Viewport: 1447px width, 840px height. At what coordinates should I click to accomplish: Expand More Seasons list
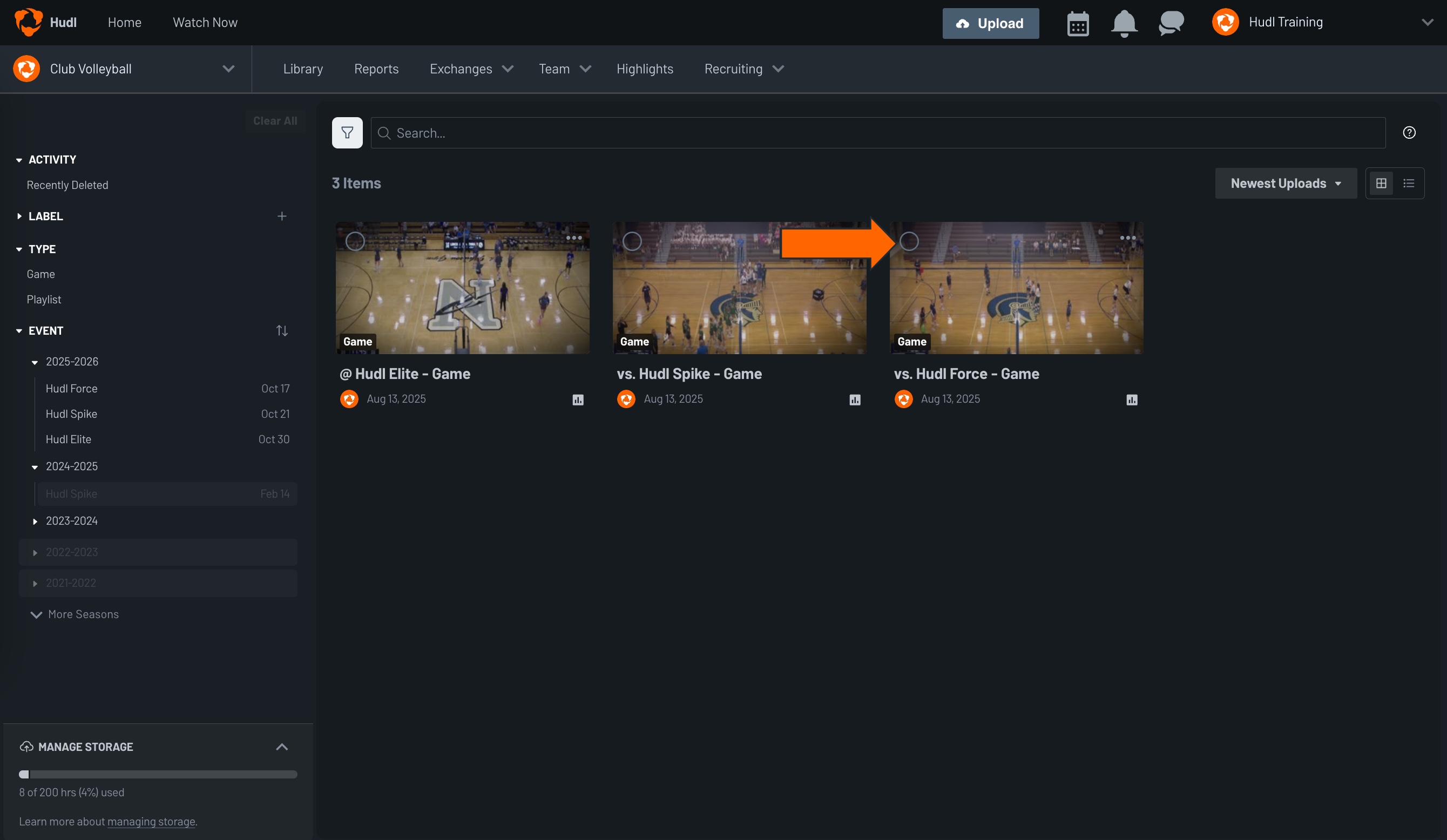(x=75, y=614)
